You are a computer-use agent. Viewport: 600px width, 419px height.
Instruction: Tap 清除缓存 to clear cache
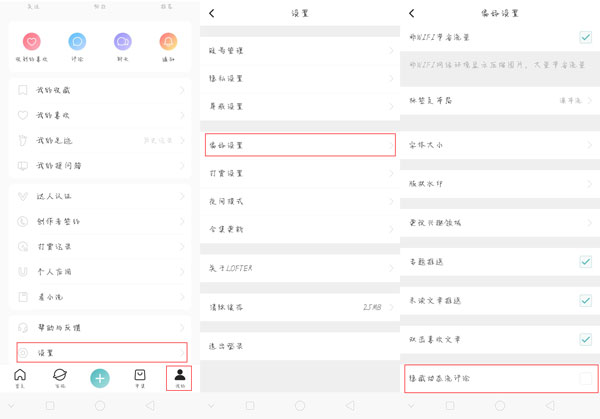coord(299,306)
